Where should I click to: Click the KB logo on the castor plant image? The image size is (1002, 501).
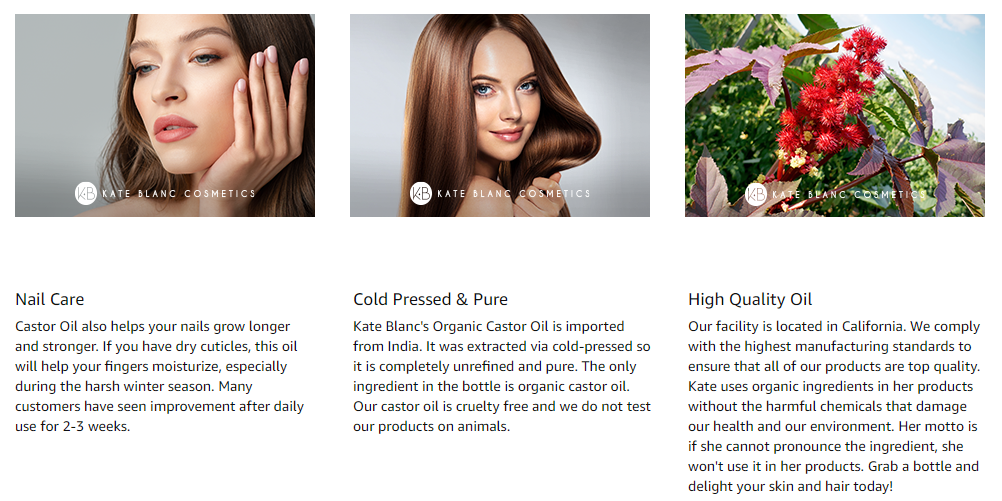click(x=756, y=194)
